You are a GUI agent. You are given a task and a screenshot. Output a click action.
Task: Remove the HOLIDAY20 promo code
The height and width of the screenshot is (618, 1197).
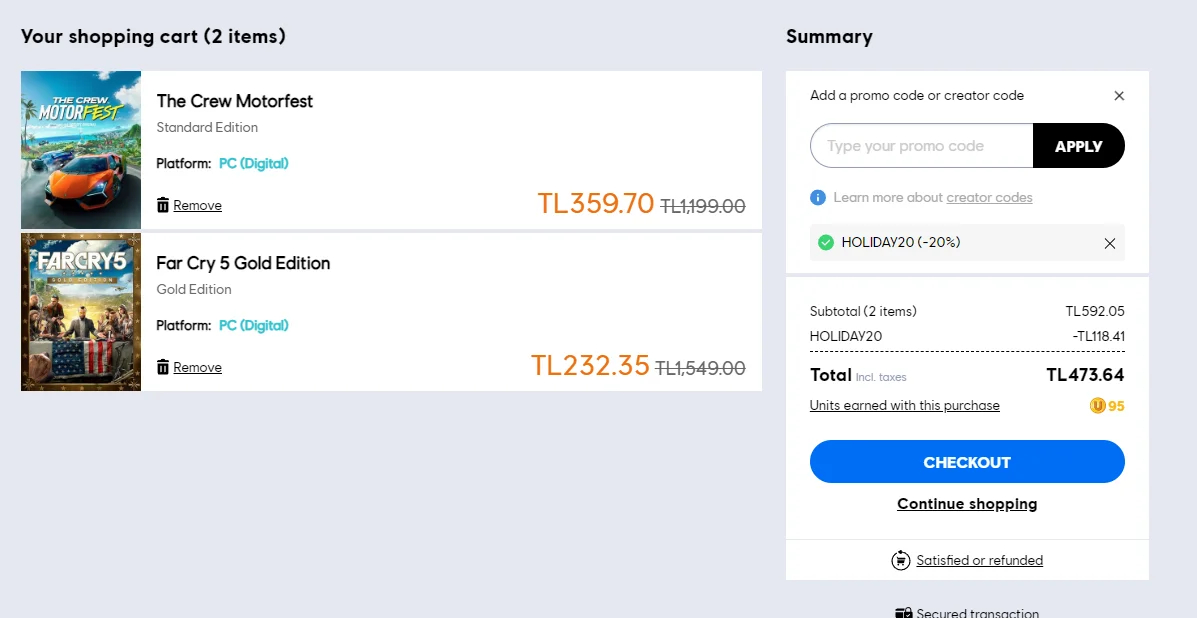(x=1110, y=243)
